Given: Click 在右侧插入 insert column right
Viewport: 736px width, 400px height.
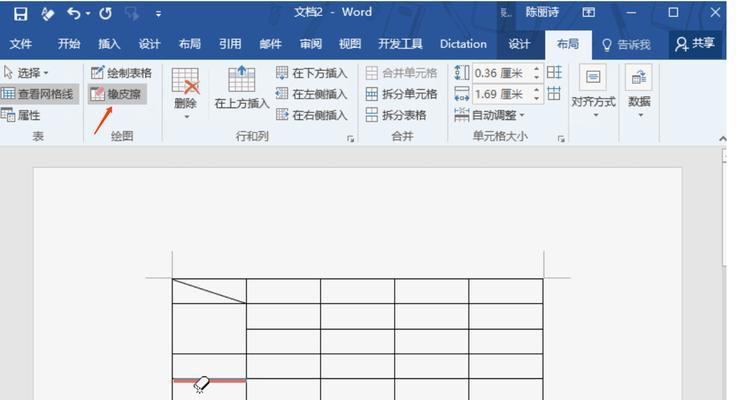Looking at the screenshot, I should coord(312,115).
